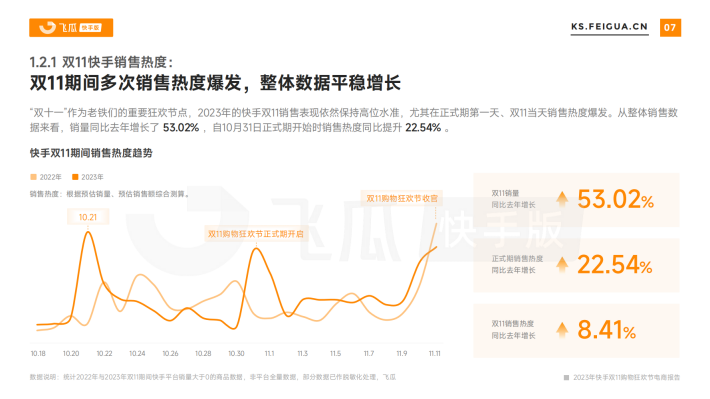Click the up arrow beside 53.02%

562,199
